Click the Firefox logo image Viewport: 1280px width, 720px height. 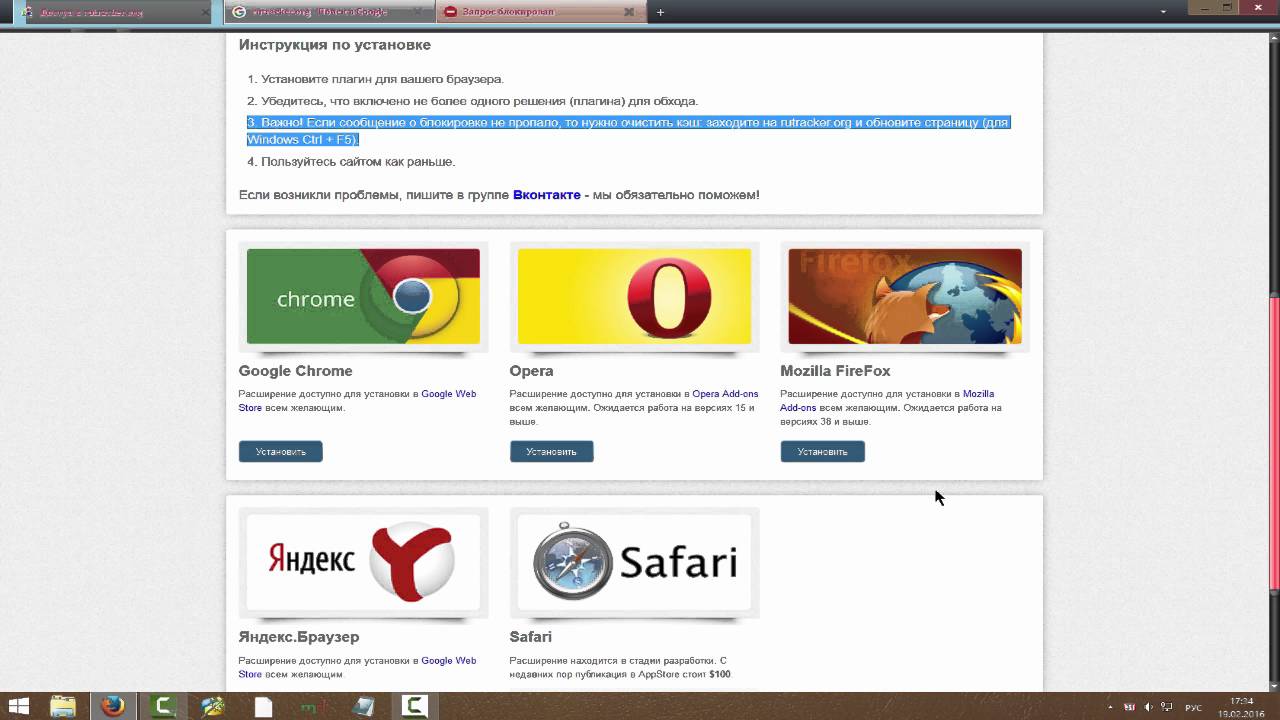pyautogui.click(x=905, y=296)
